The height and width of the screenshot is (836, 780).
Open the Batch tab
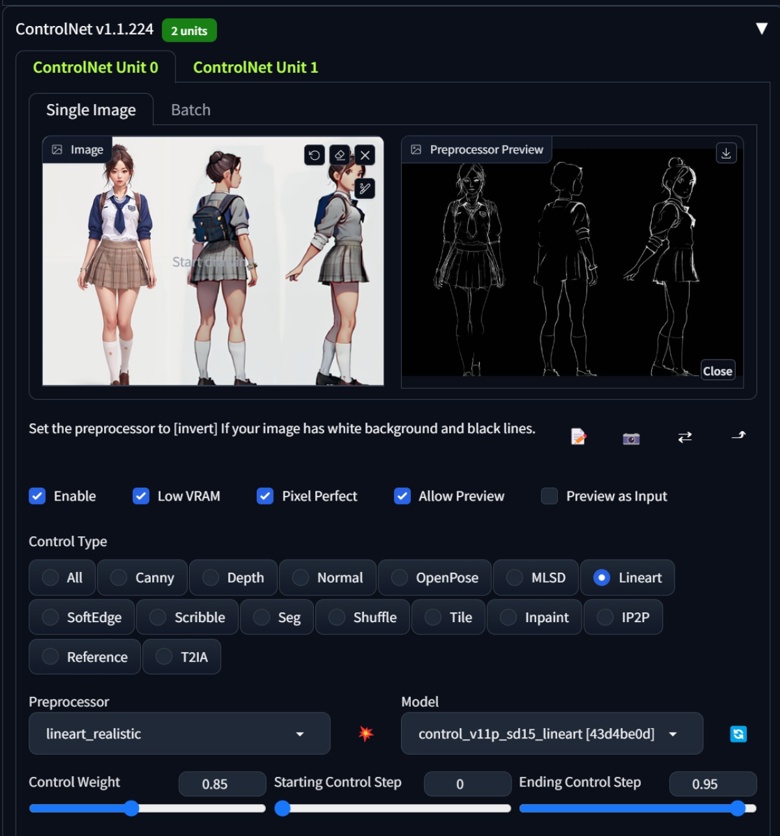pos(190,110)
